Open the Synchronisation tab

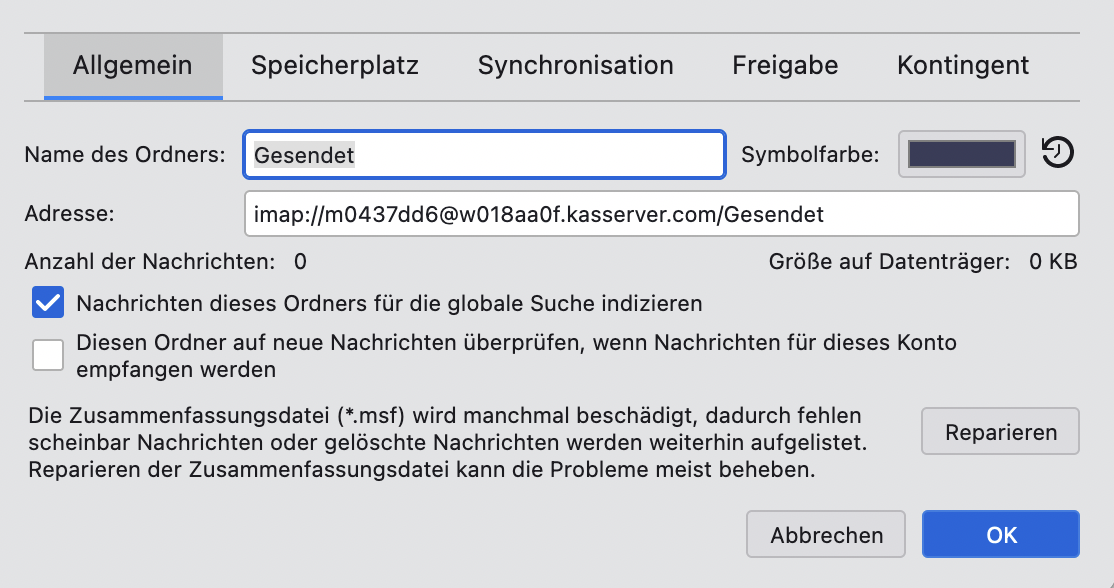coord(575,66)
